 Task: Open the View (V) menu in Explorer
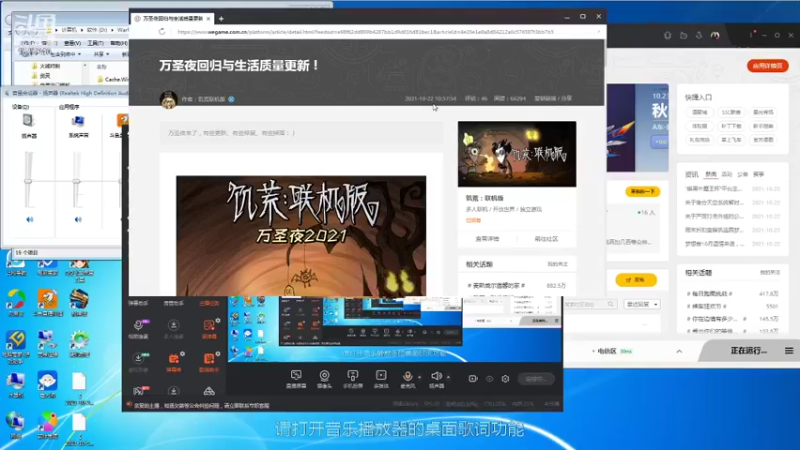72,43
